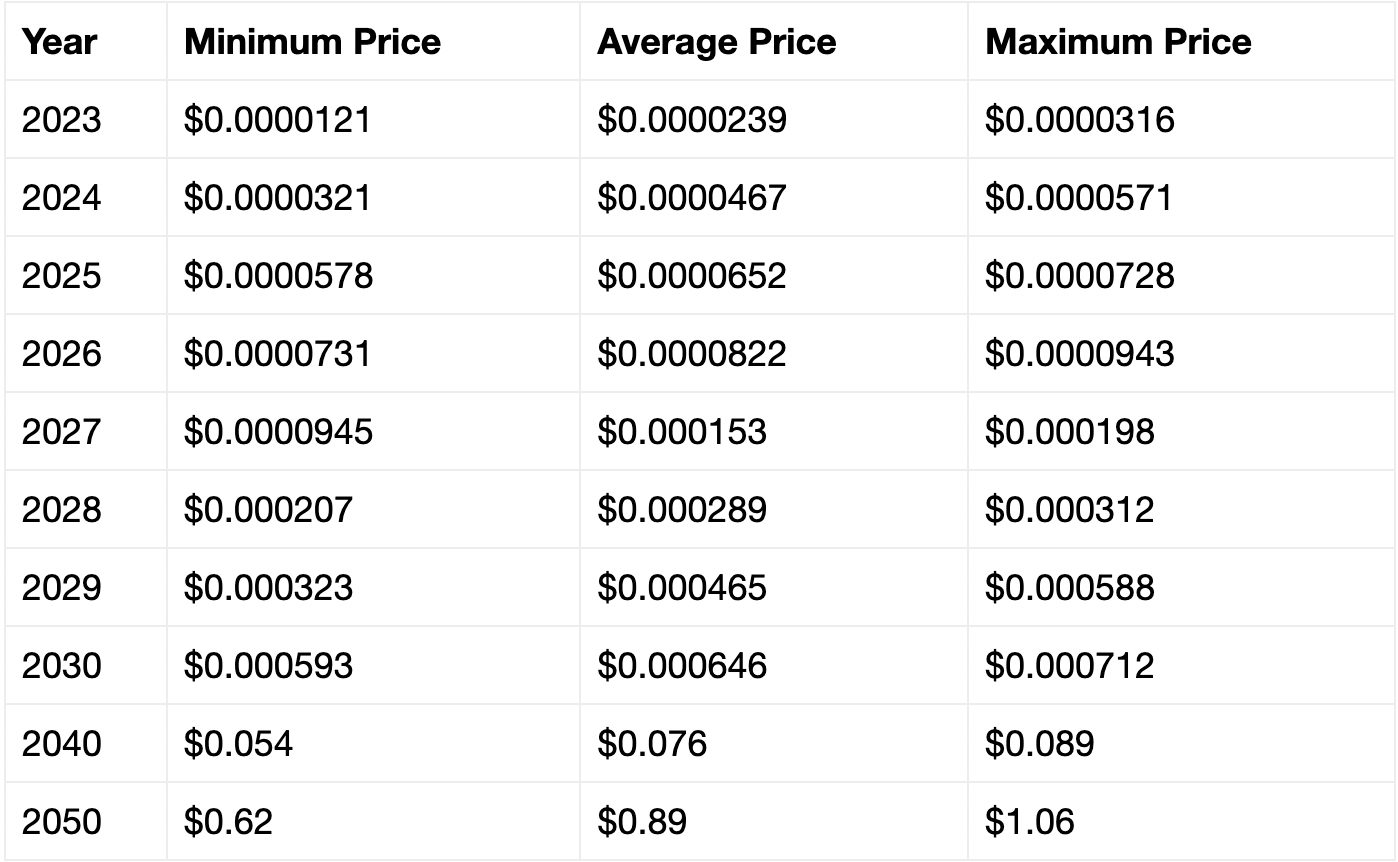This screenshot has height=862, width=1398.
Task: Click the Minimum Price column header
Action: click(x=312, y=42)
